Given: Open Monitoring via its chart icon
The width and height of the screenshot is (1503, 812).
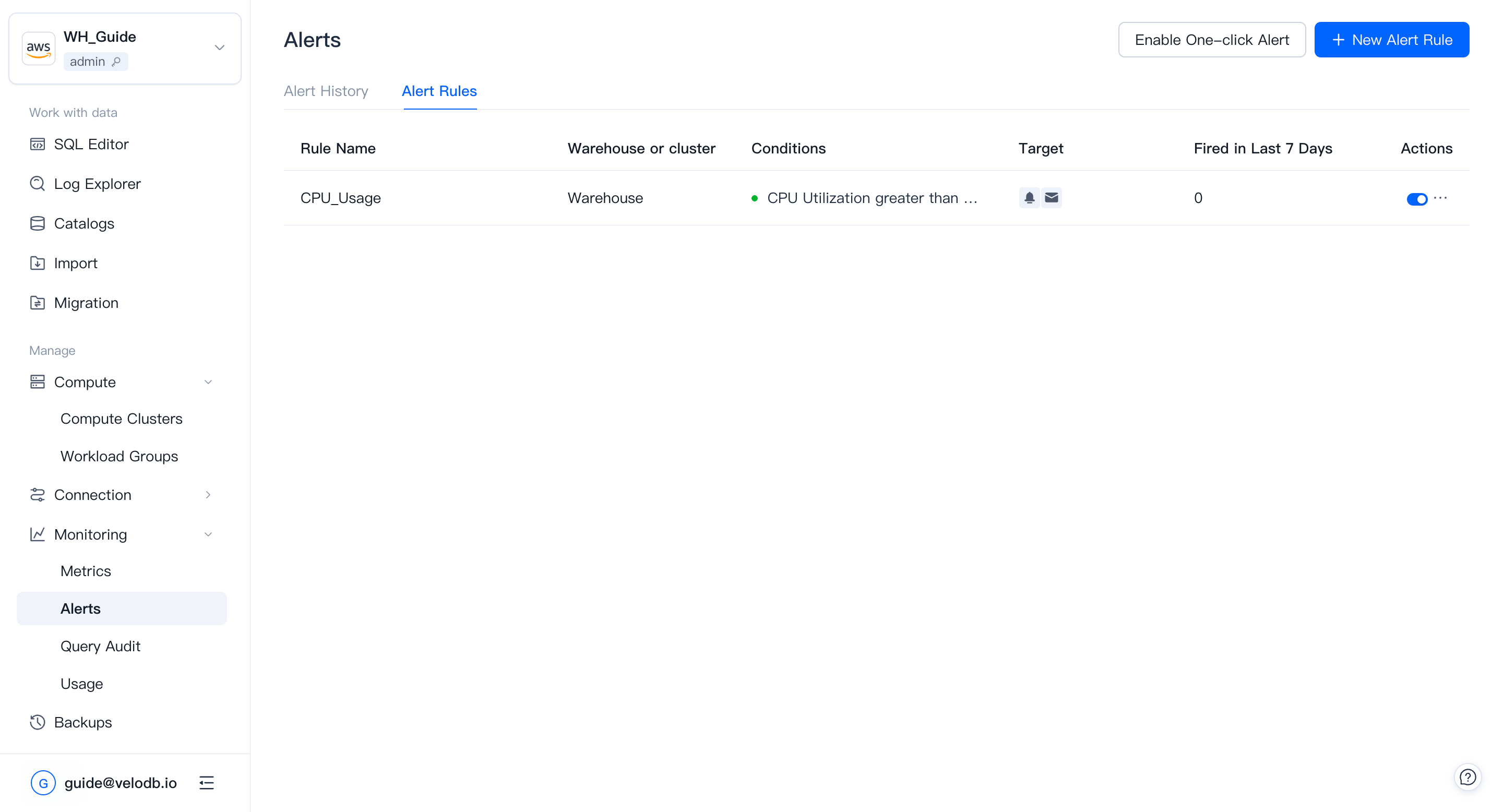Looking at the screenshot, I should (38, 534).
